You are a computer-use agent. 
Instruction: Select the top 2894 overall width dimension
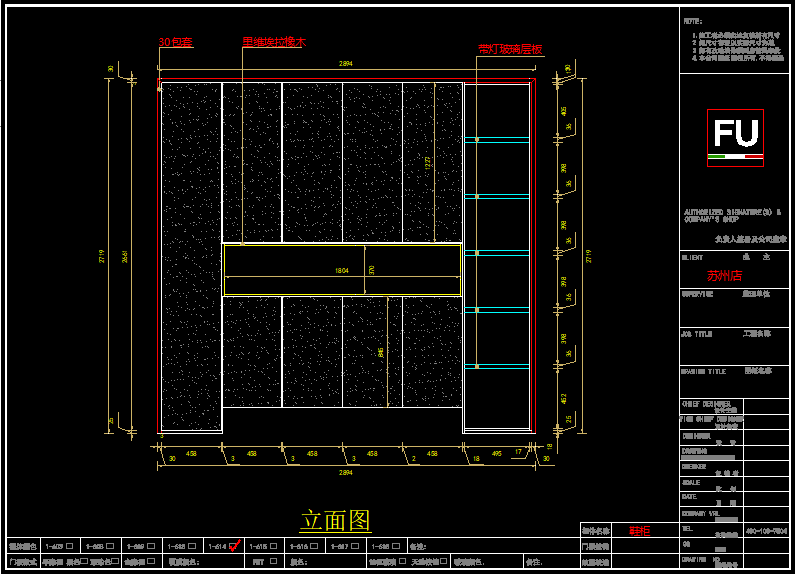[x=346, y=64]
